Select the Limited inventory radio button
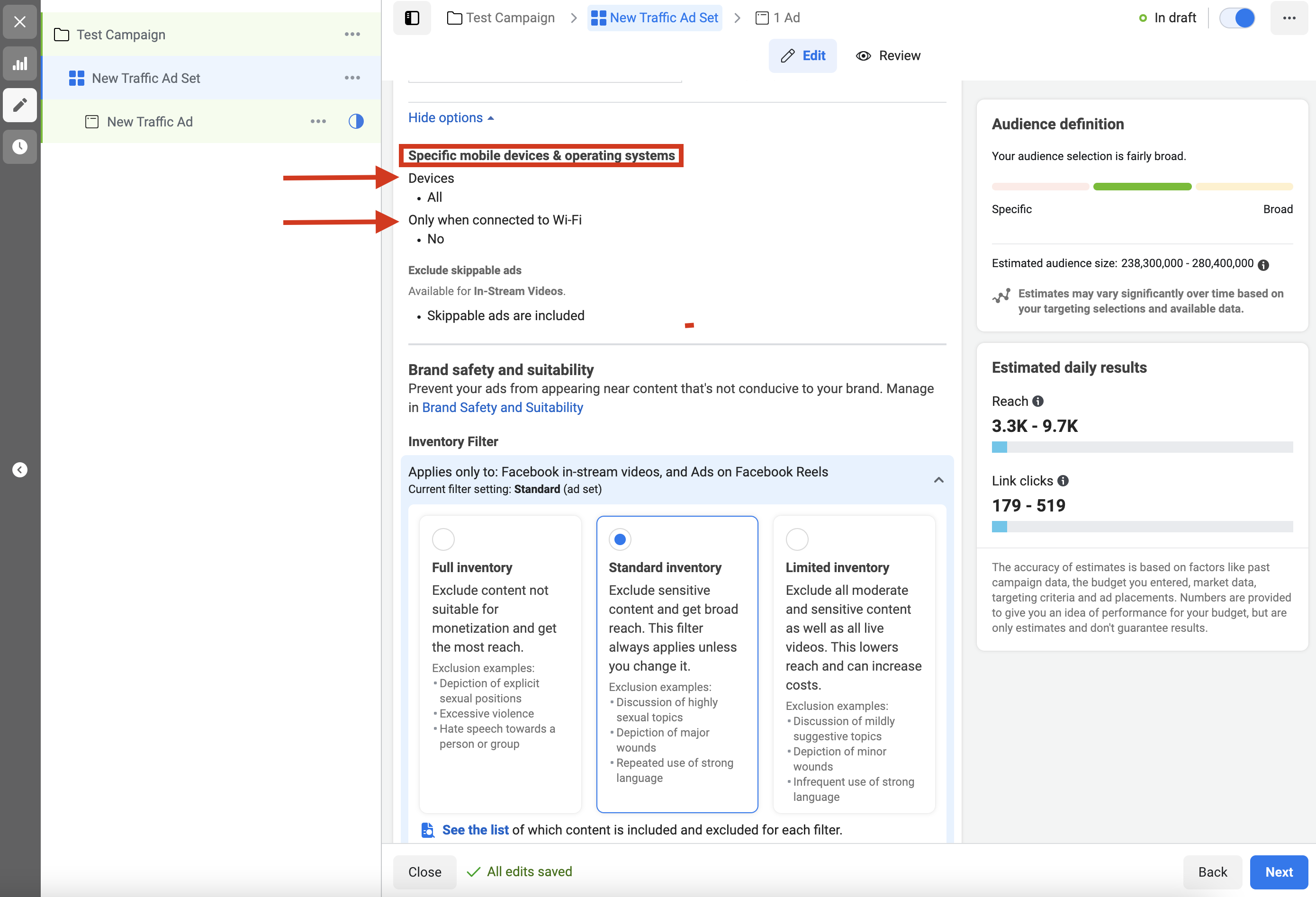This screenshot has width=1316, height=897. point(796,539)
